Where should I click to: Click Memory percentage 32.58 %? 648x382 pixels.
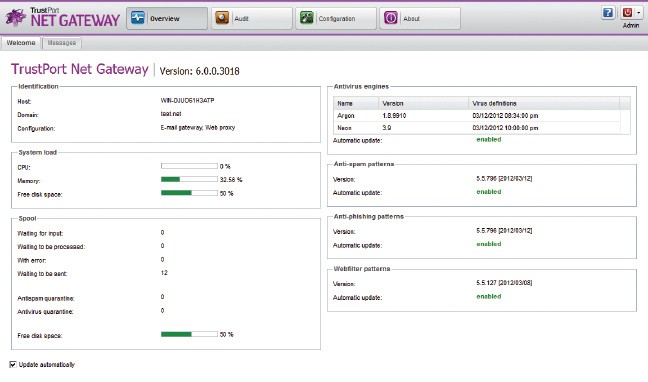tap(231, 180)
